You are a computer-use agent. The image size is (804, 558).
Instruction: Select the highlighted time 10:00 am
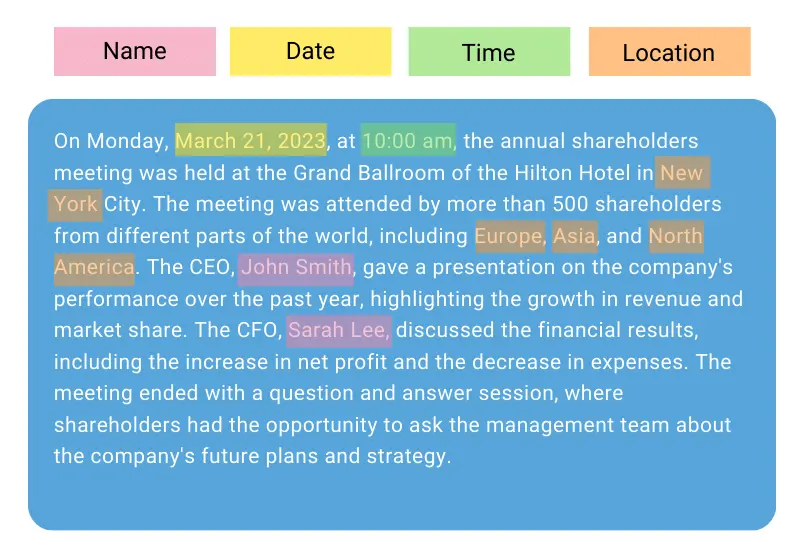[408, 141]
